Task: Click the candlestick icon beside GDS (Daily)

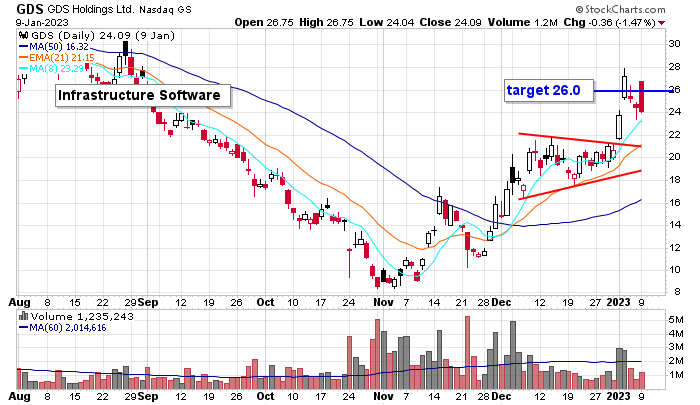Action: pos(23,35)
